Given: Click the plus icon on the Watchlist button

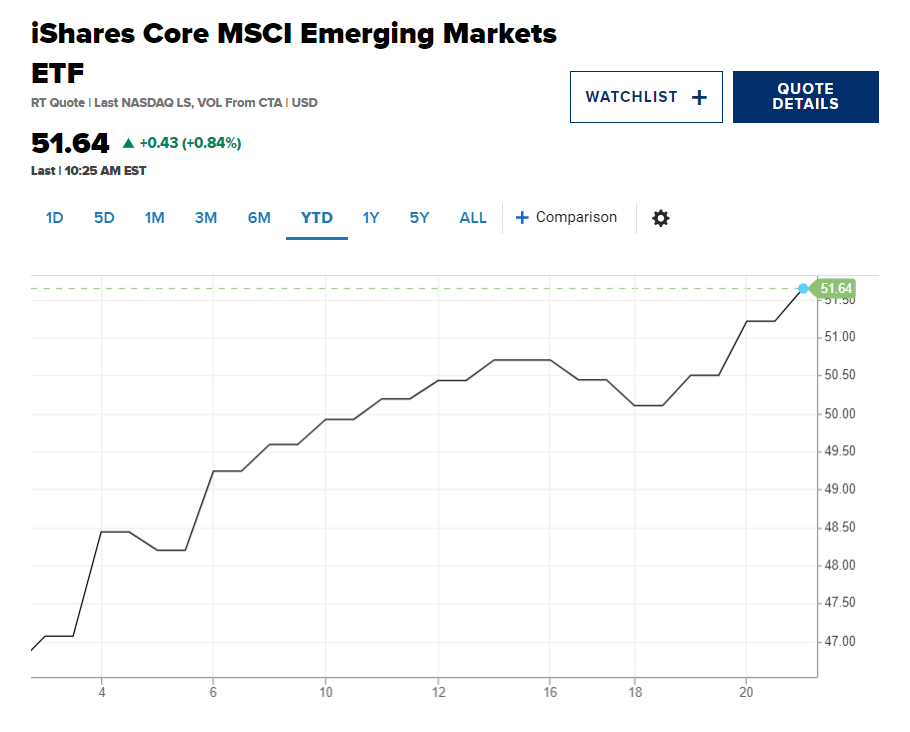Looking at the screenshot, I should tap(699, 98).
